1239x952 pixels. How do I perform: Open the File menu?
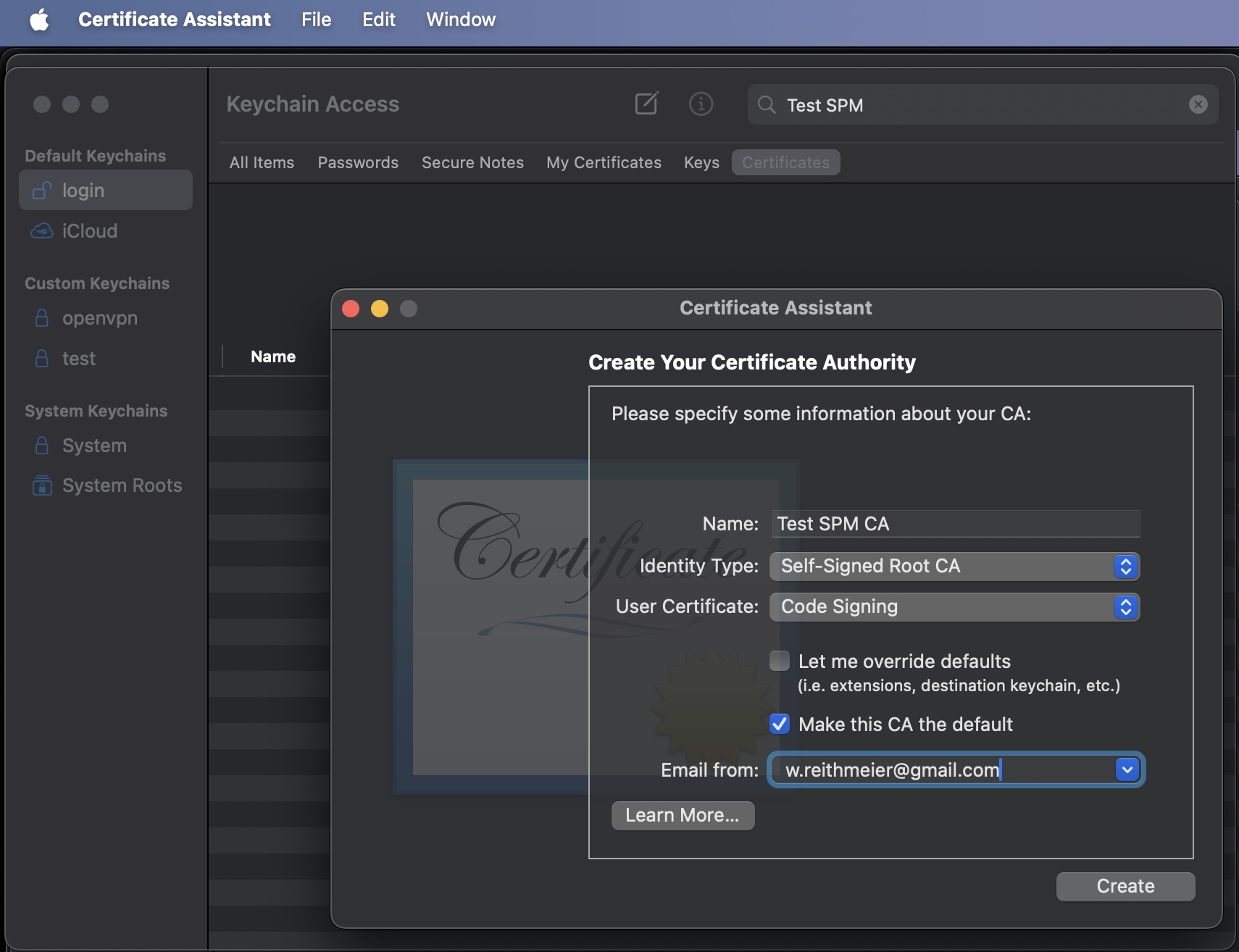(317, 20)
